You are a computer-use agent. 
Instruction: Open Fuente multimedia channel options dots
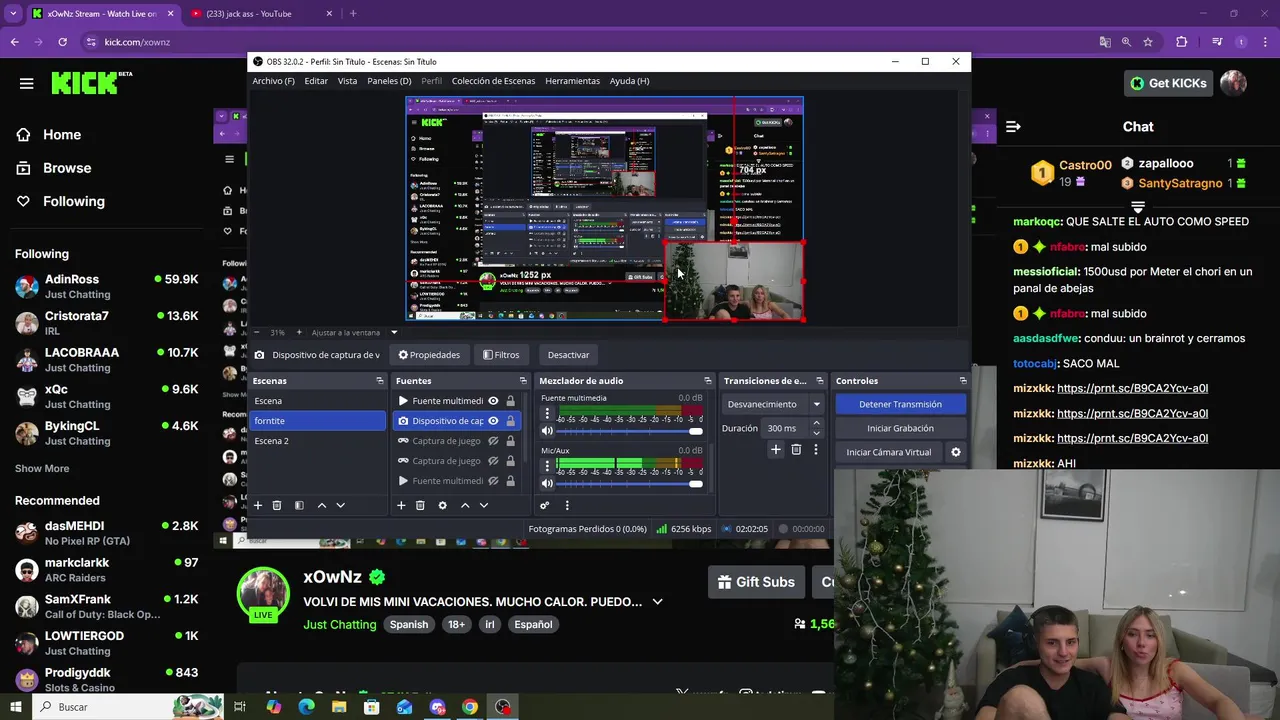click(x=547, y=414)
